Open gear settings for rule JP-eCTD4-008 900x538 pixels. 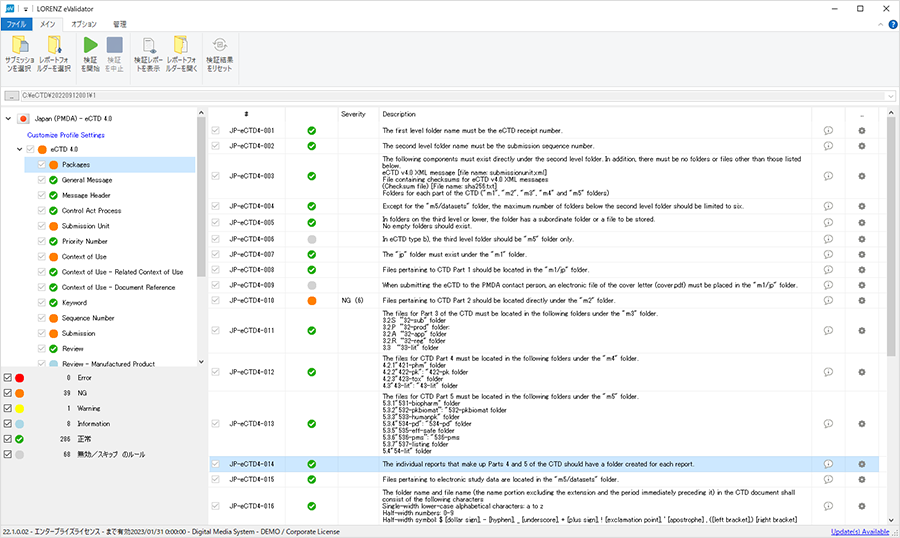pyautogui.click(x=862, y=270)
